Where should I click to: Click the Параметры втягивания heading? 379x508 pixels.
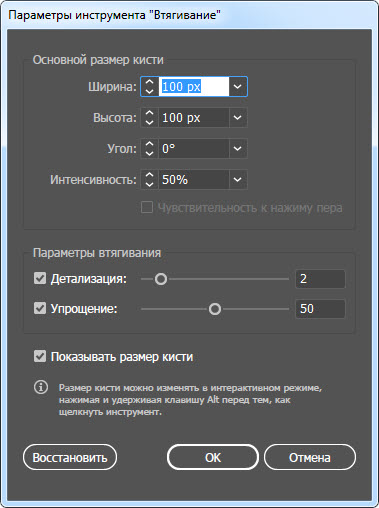point(97,253)
